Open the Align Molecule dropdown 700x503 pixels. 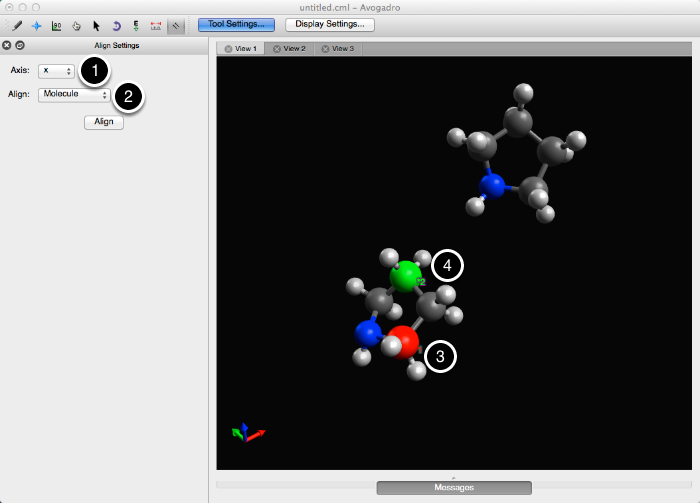[74, 95]
